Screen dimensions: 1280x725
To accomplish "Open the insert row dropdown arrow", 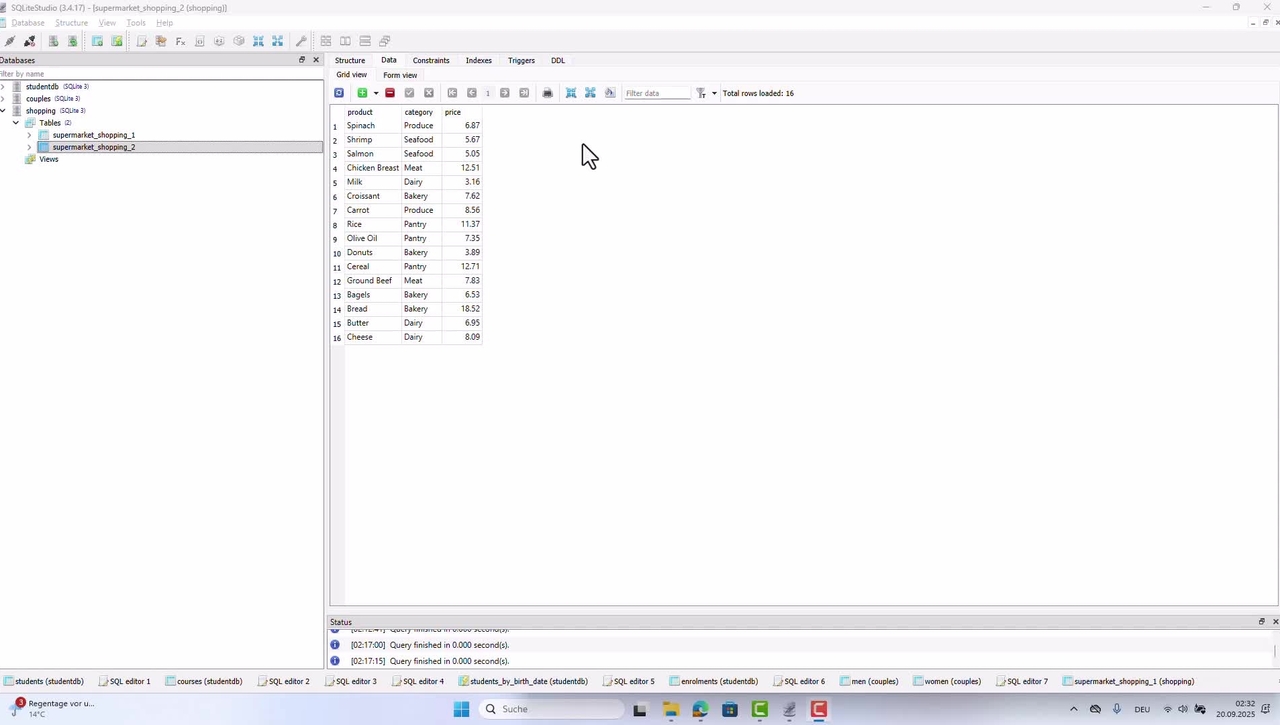I will click(376, 93).
